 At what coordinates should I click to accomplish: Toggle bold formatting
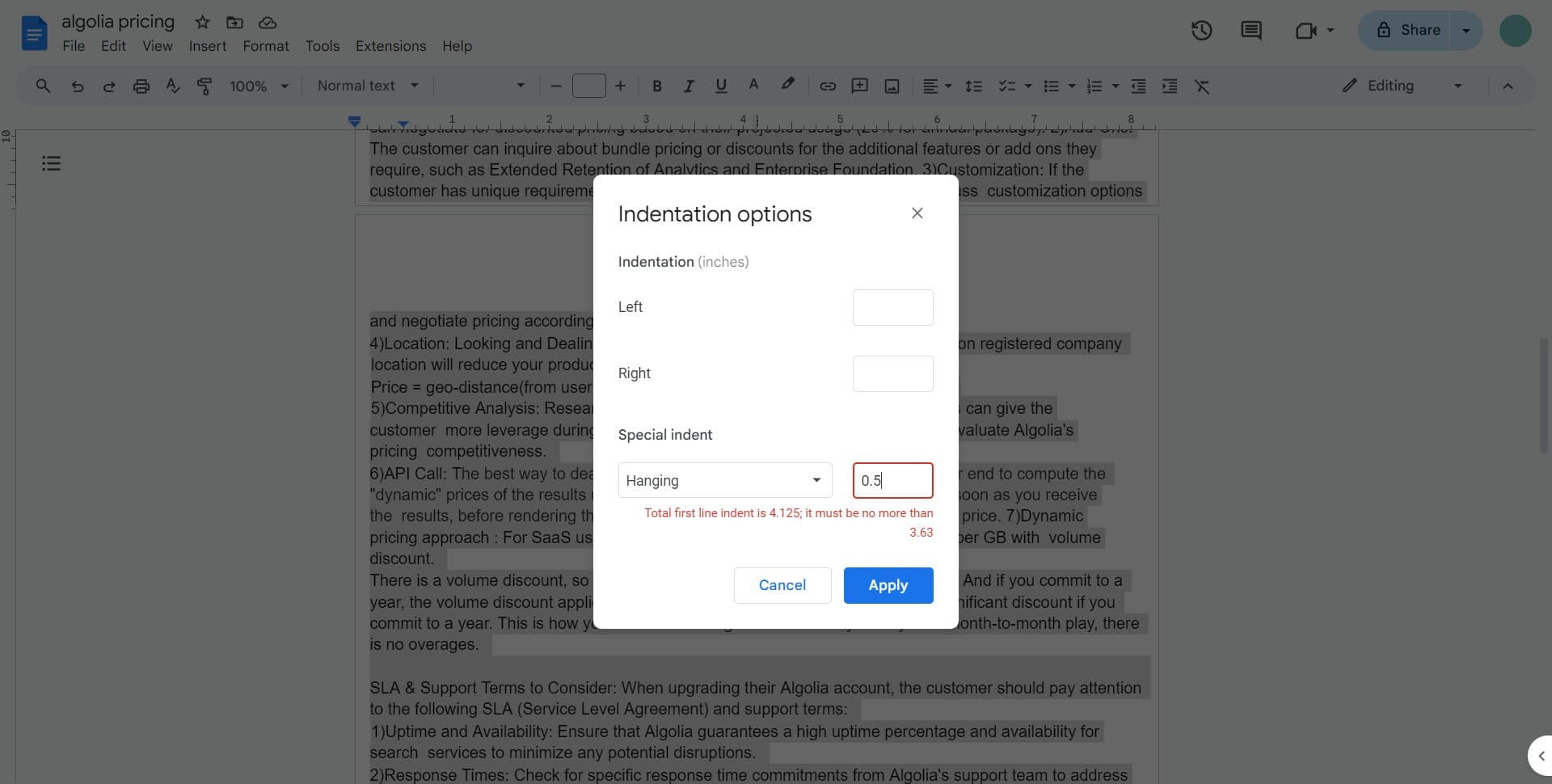[656, 86]
